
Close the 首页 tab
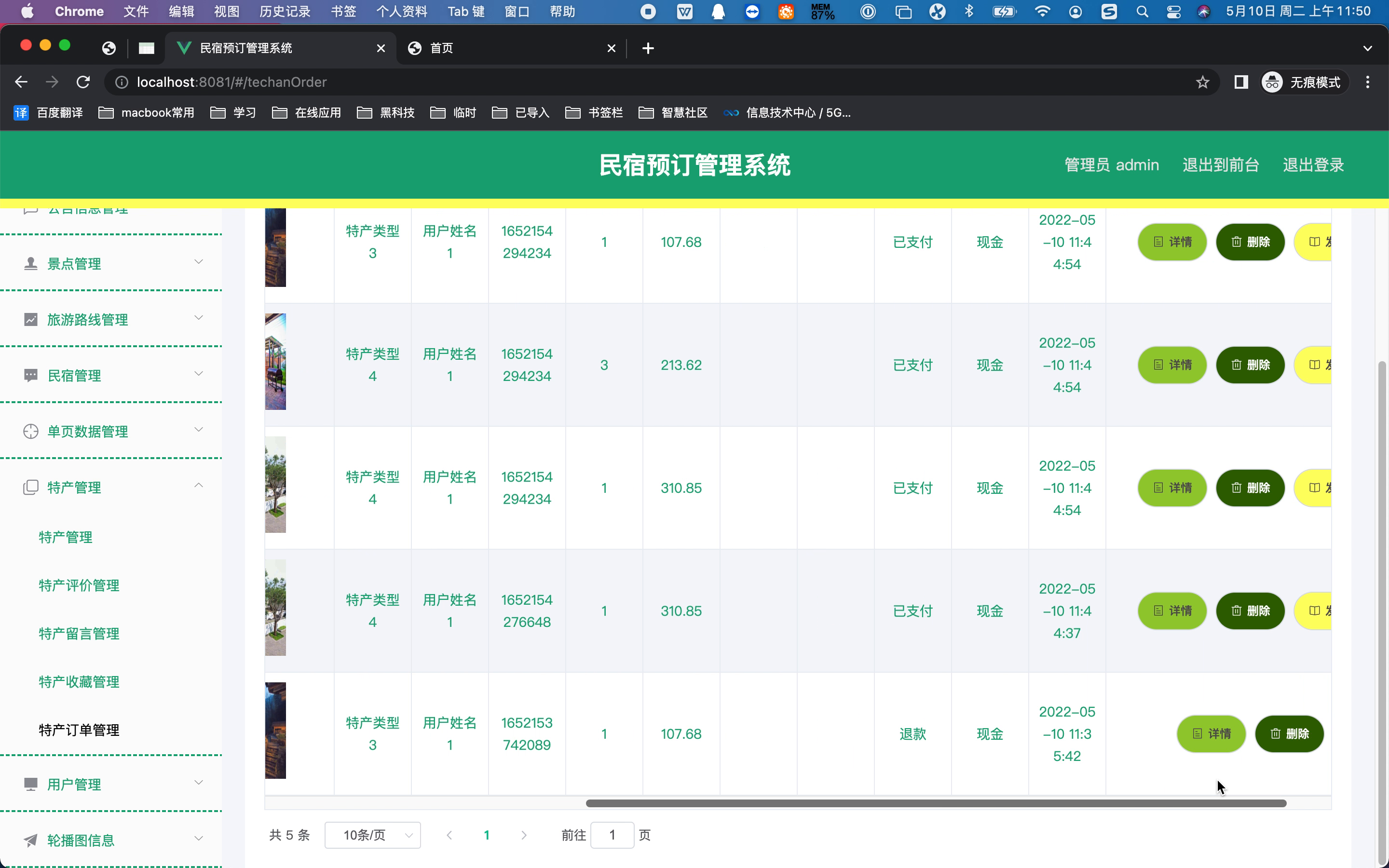[611, 48]
